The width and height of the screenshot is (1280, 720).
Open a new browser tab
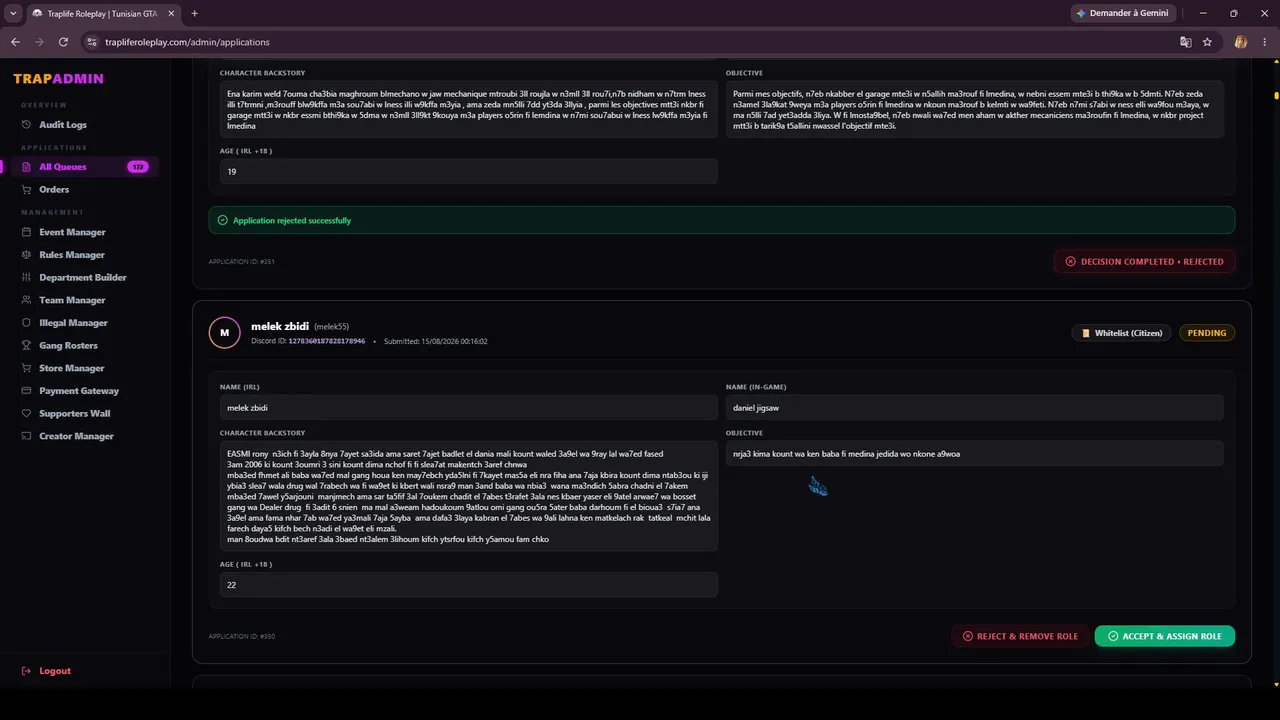click(194, 13)
